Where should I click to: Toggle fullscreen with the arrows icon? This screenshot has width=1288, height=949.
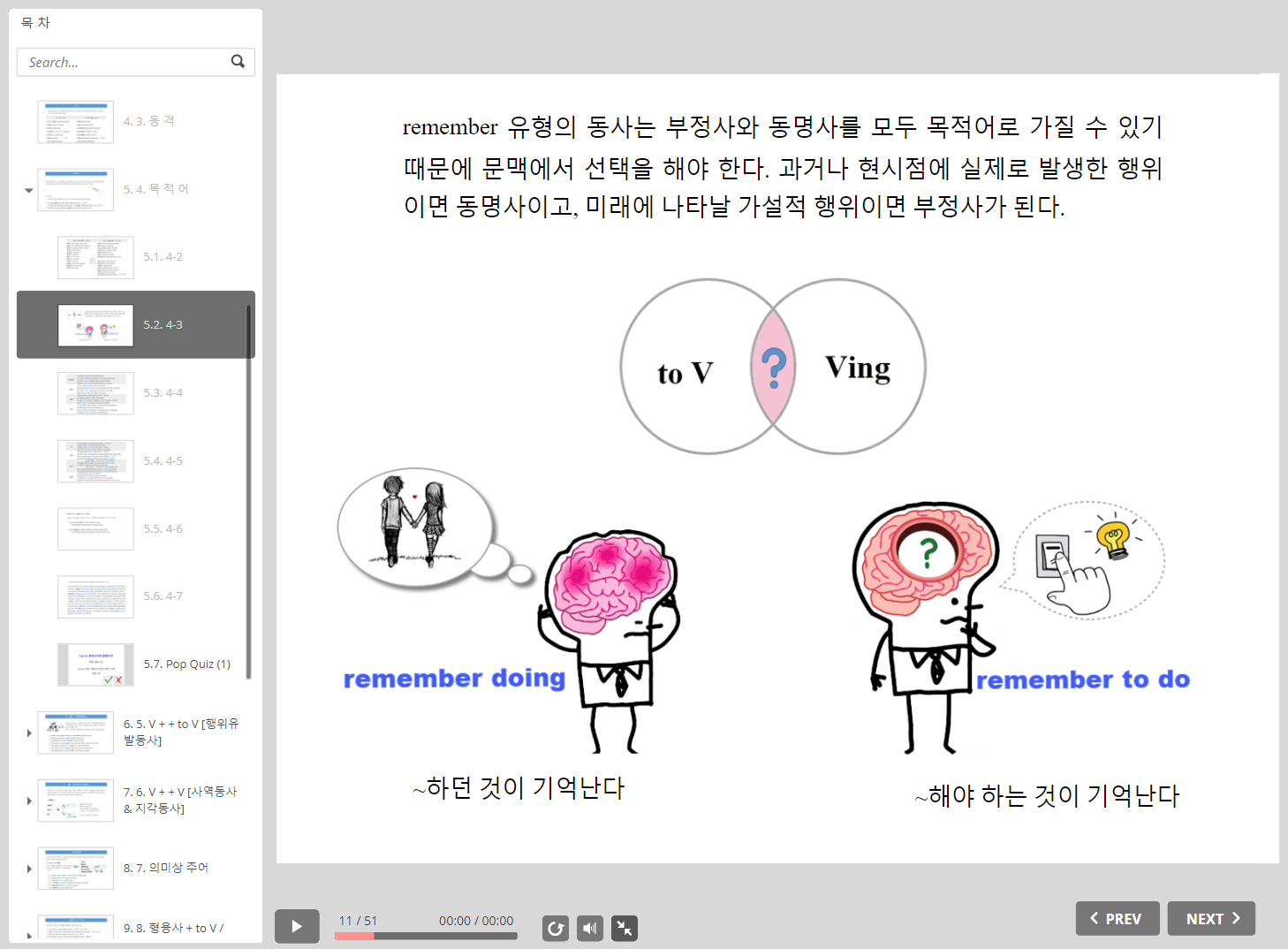coord(625,928)
